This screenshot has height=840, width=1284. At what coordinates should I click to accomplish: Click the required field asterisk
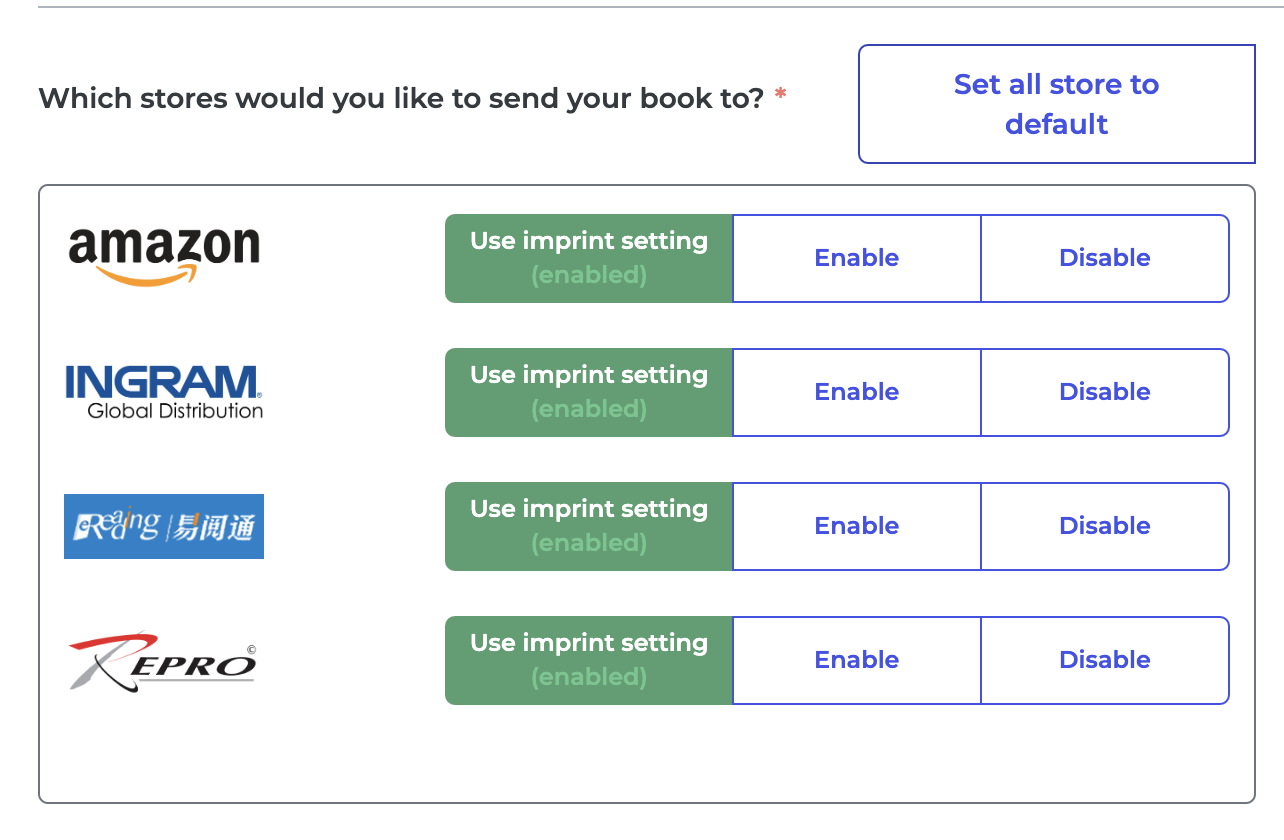pos(778,92)
